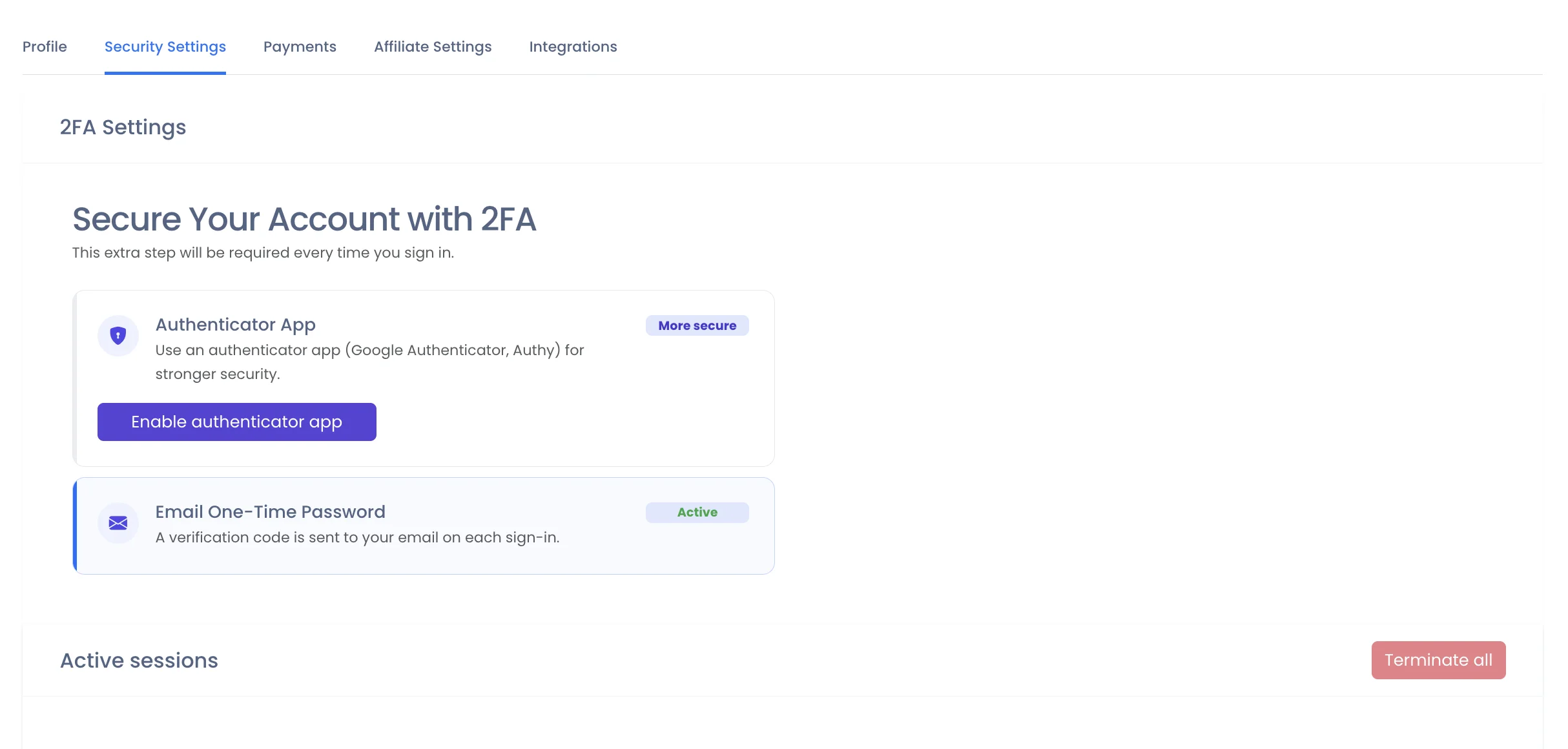Click the More secure badge

tap(697, 325)
